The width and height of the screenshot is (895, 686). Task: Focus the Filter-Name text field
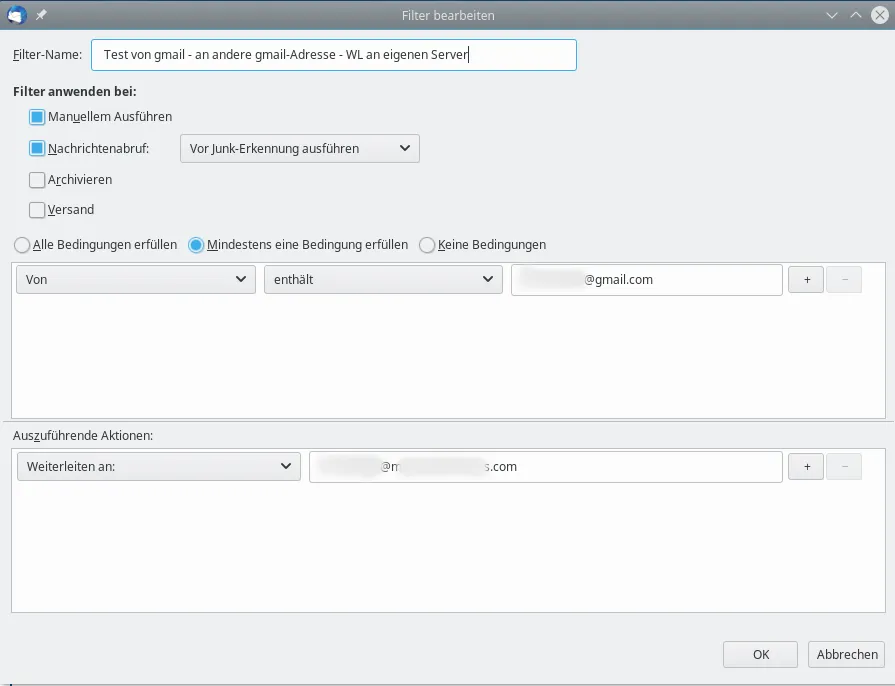(334, 55)
